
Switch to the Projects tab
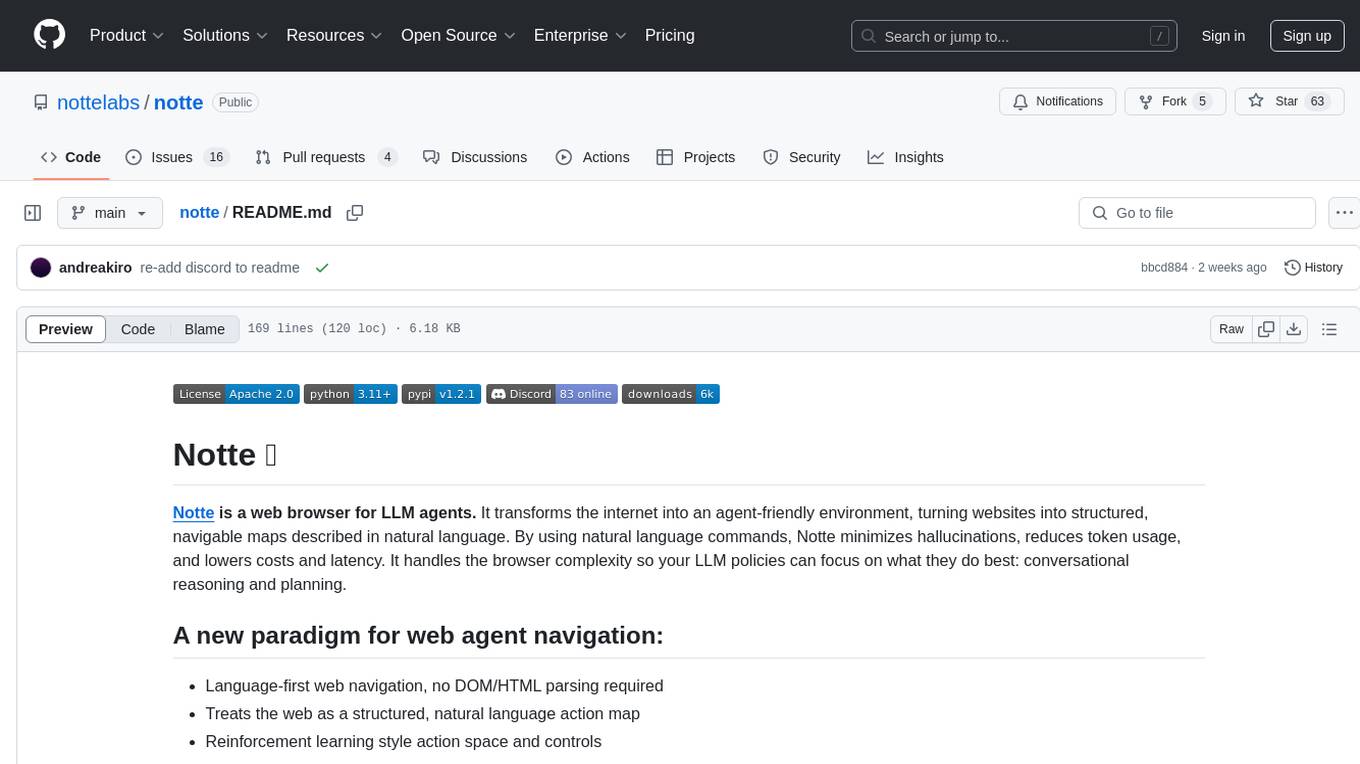tap(696, 157)
